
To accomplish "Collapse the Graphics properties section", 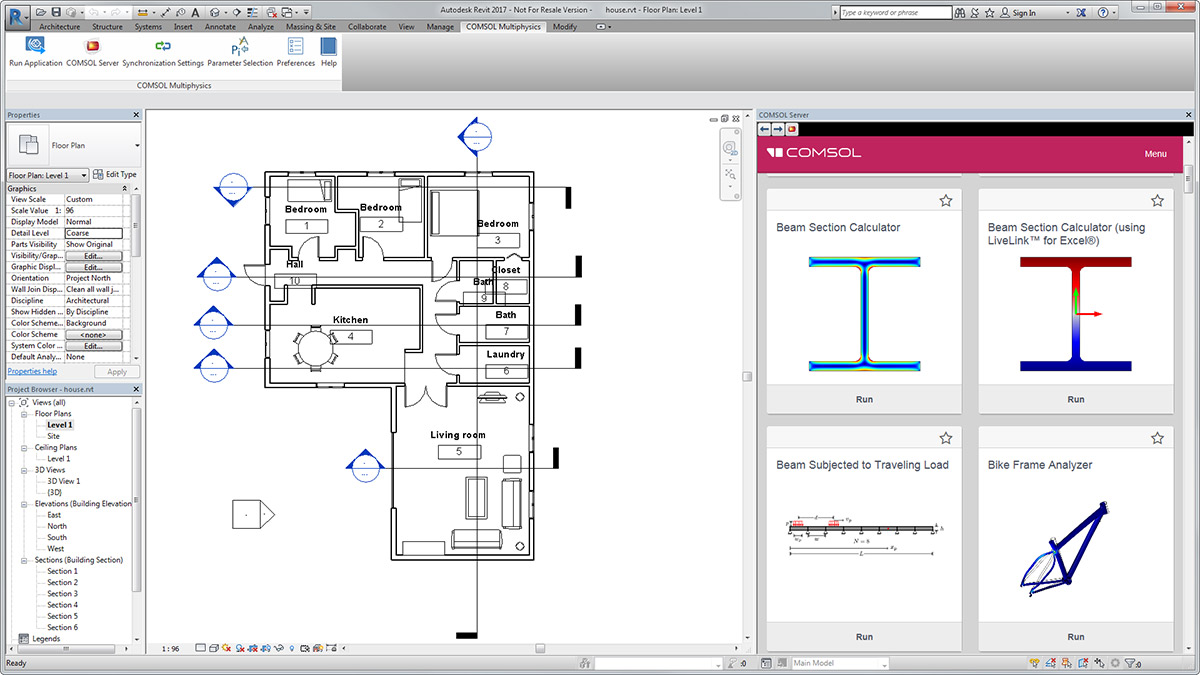I will pos(124,188).
